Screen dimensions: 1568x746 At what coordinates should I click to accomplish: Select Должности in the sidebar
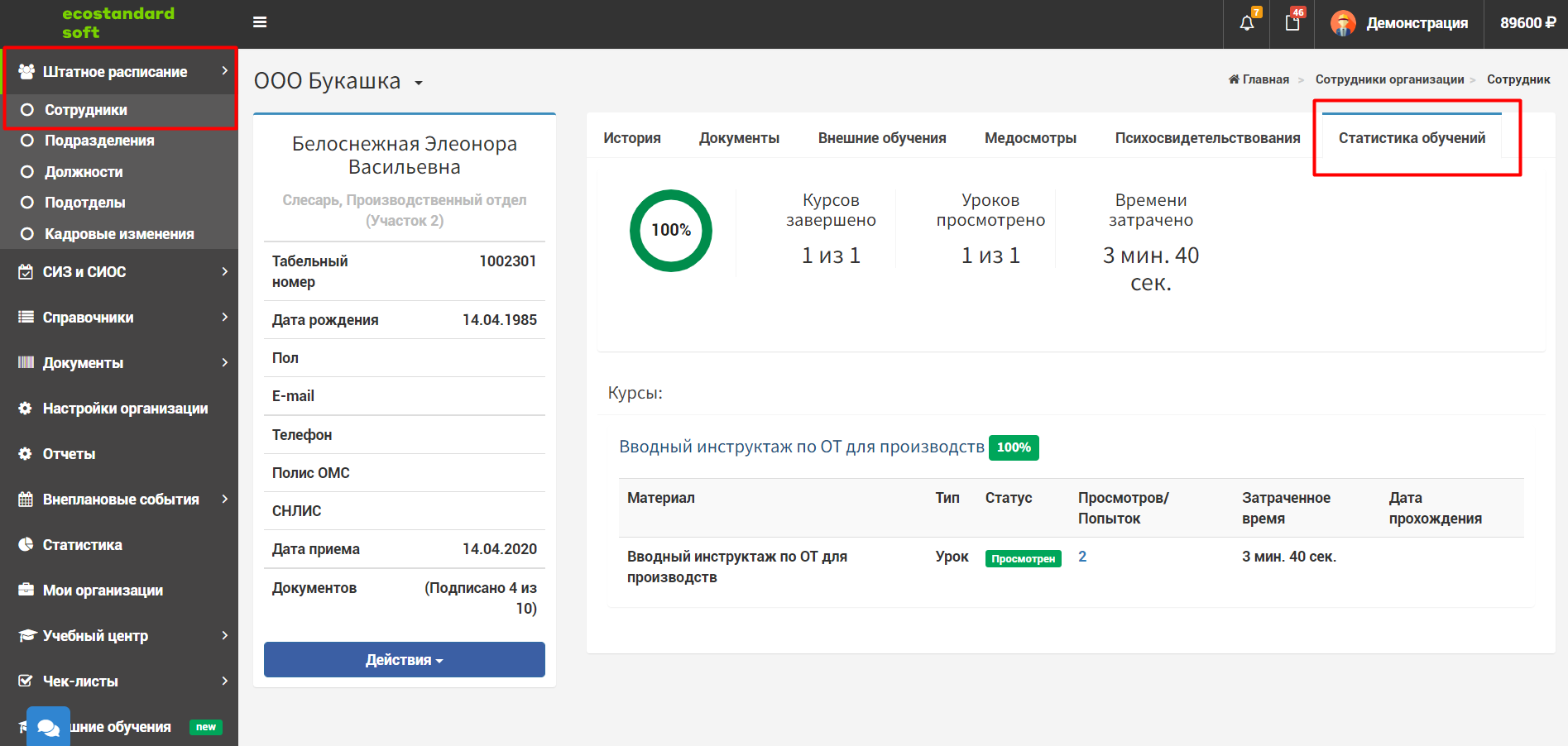84,172
